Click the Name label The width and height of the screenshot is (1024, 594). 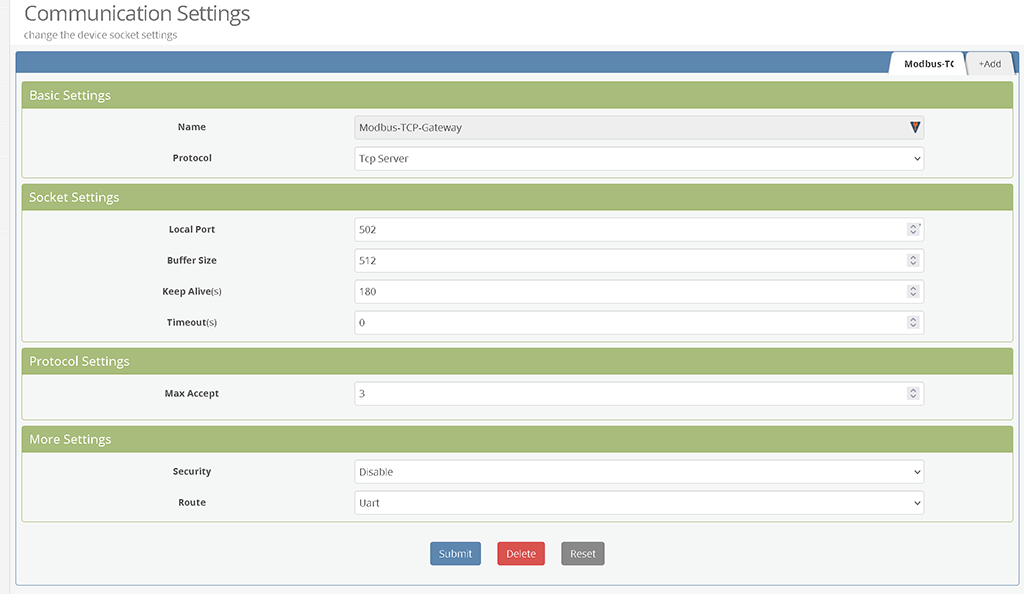click(192, 127)
